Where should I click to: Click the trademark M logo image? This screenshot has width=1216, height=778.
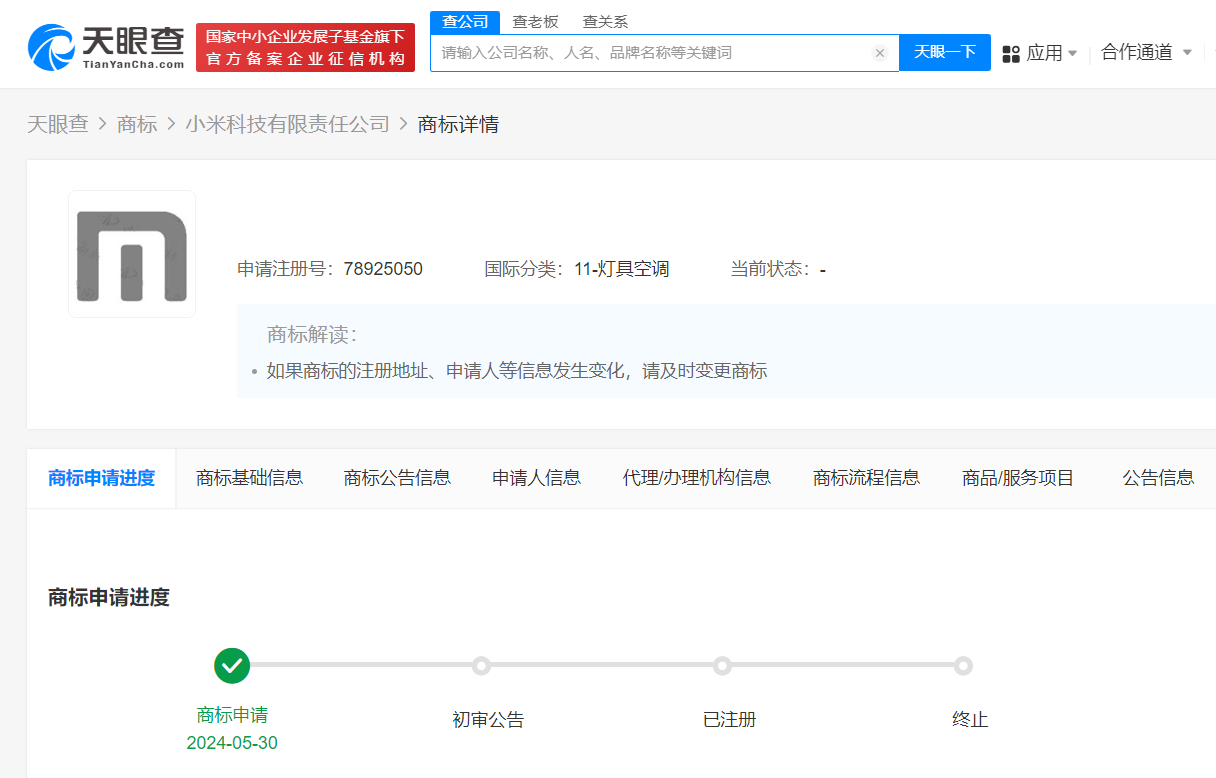[131, 253]
